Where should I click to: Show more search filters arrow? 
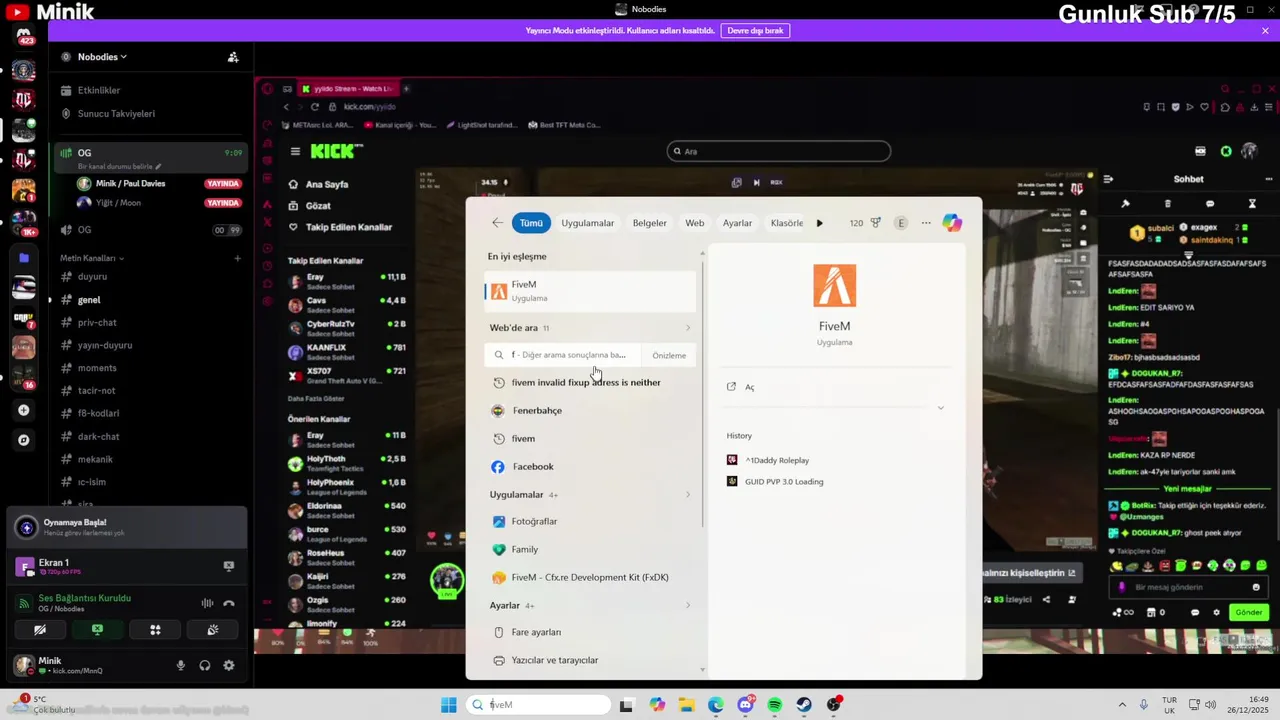[820, 223]
